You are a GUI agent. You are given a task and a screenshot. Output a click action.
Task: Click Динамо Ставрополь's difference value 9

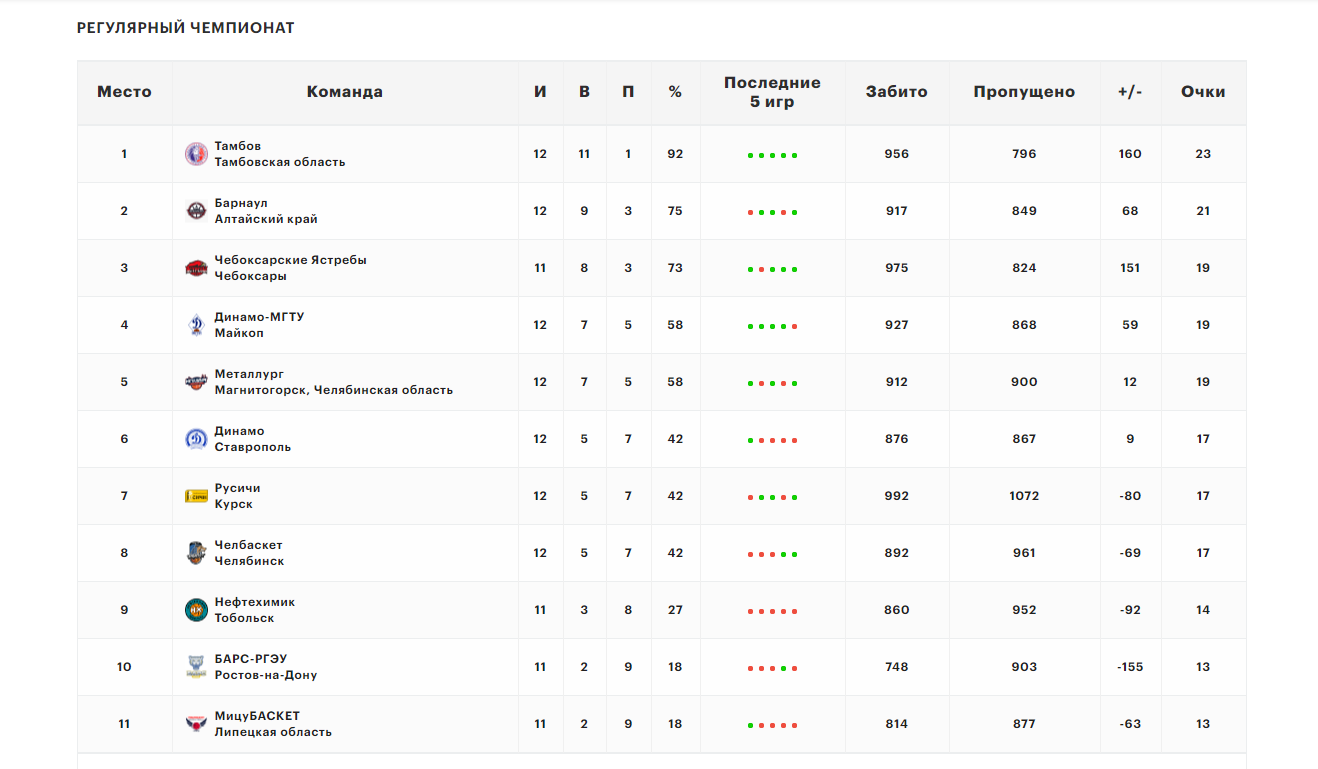pyautogui.click(x=1130, y=439)
